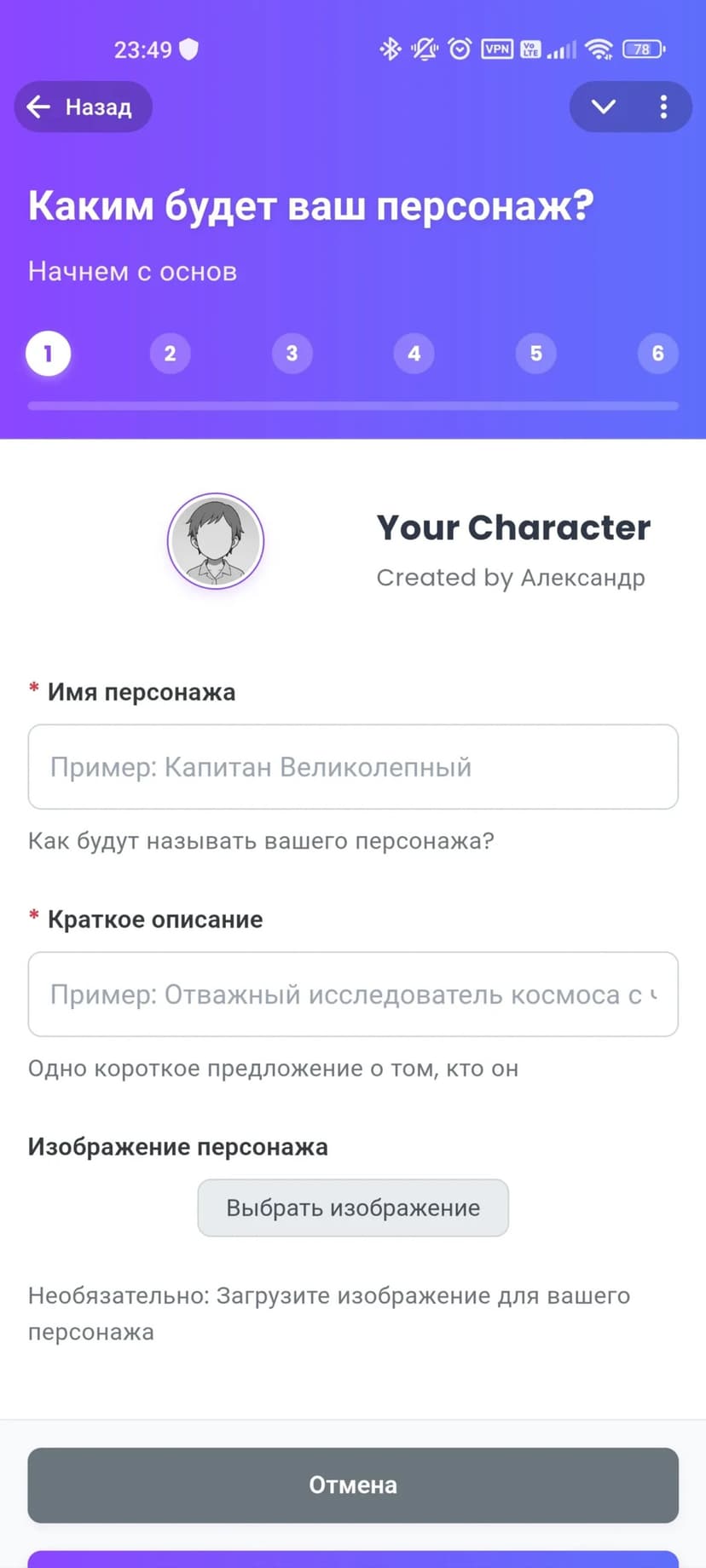The width and height of the screenshot is (706, 1568).
Task: Tap the VPN status bar icon
Action: click(497, 49)
